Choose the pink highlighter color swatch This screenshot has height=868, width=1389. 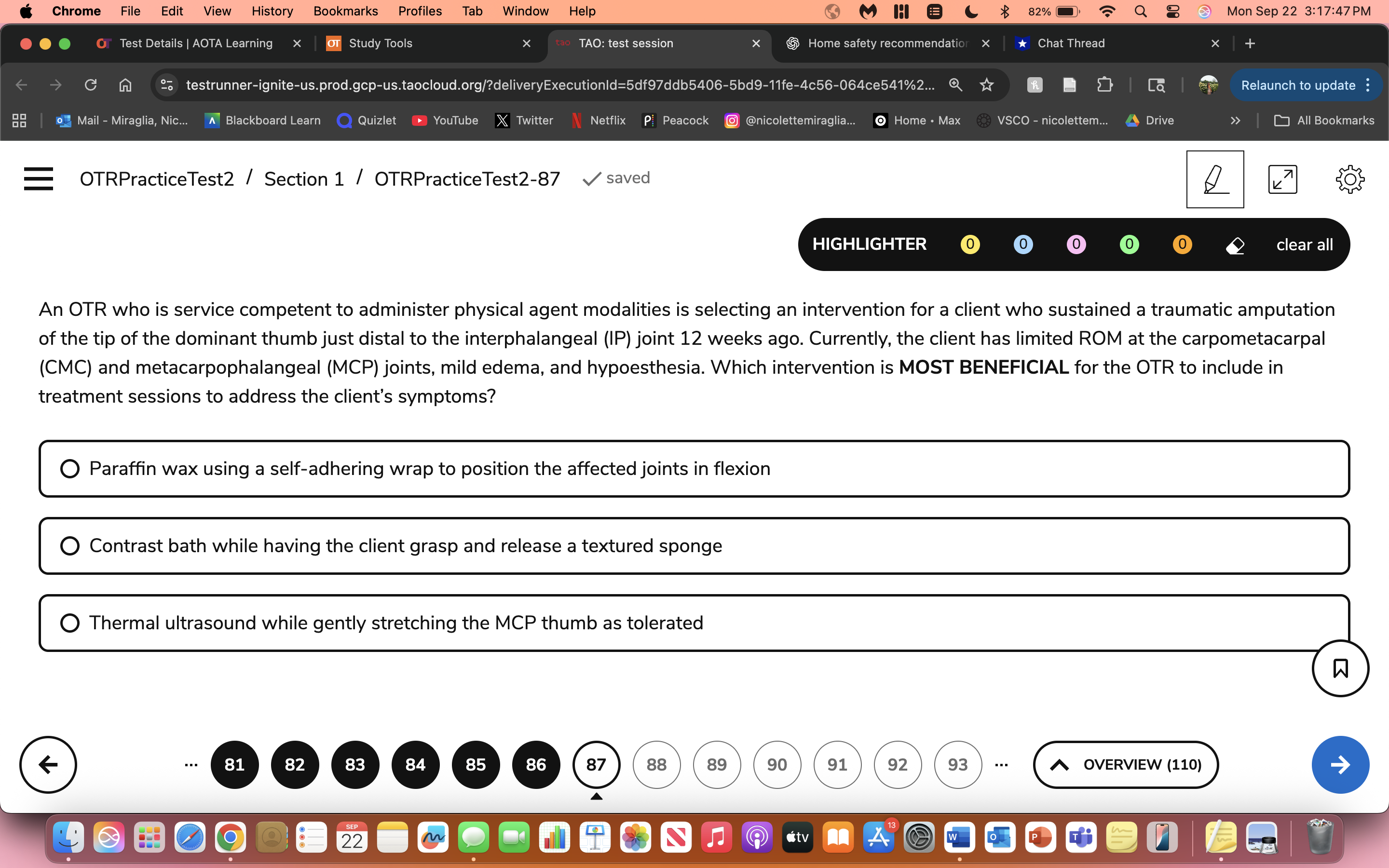tap(1076, 244)
